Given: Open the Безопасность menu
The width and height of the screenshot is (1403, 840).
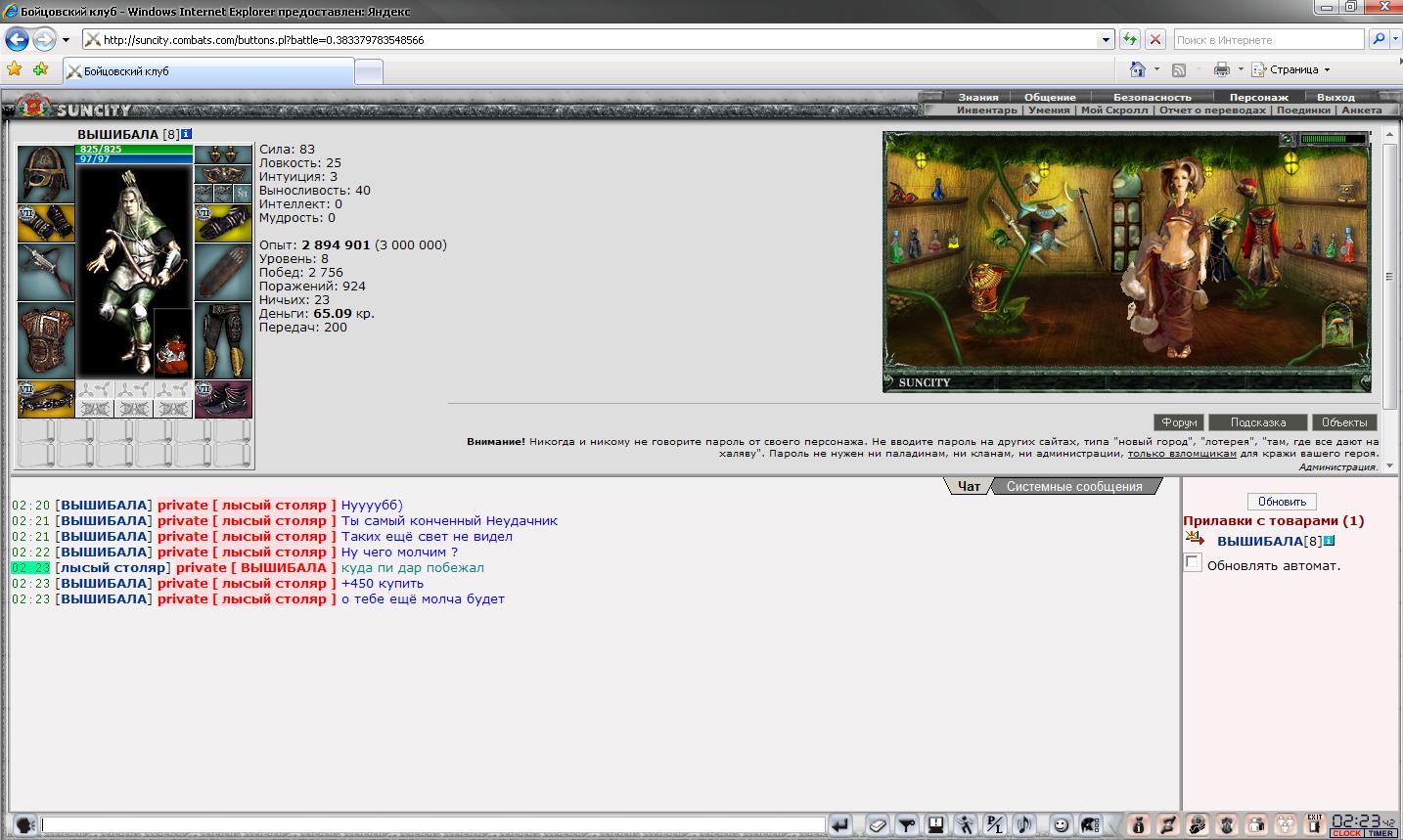Looking at the screenshot, I should pos(1153,97).
